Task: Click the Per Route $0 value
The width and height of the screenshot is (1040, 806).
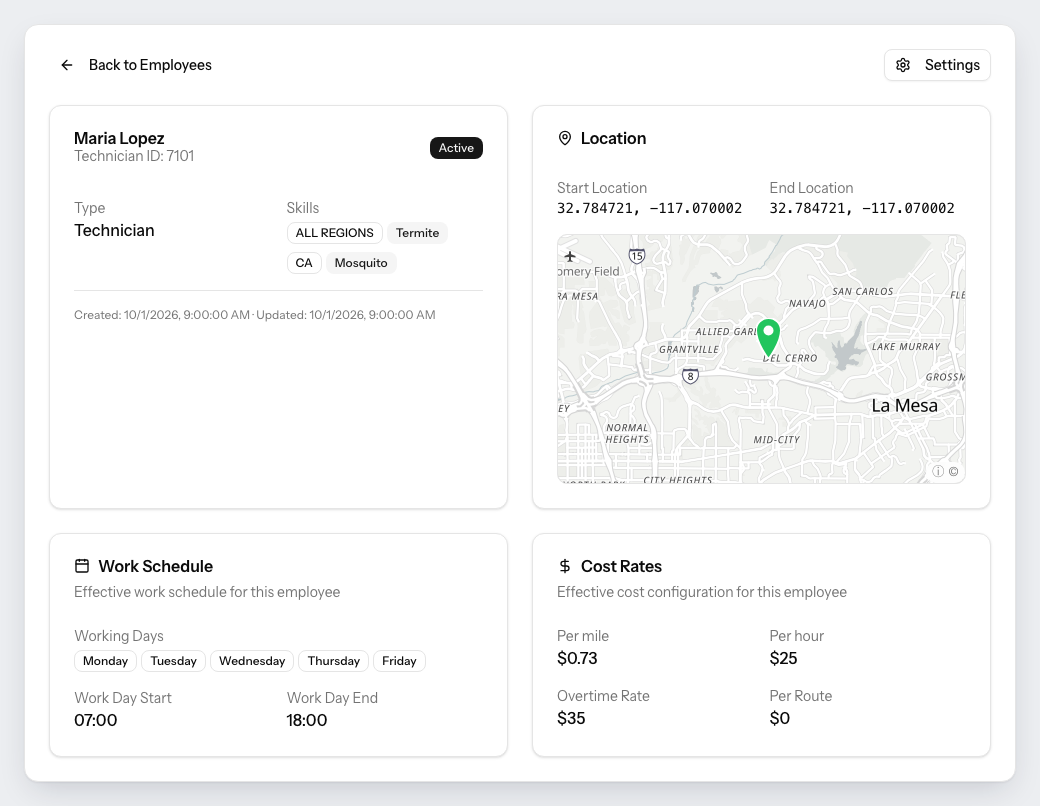Action: 779,718
